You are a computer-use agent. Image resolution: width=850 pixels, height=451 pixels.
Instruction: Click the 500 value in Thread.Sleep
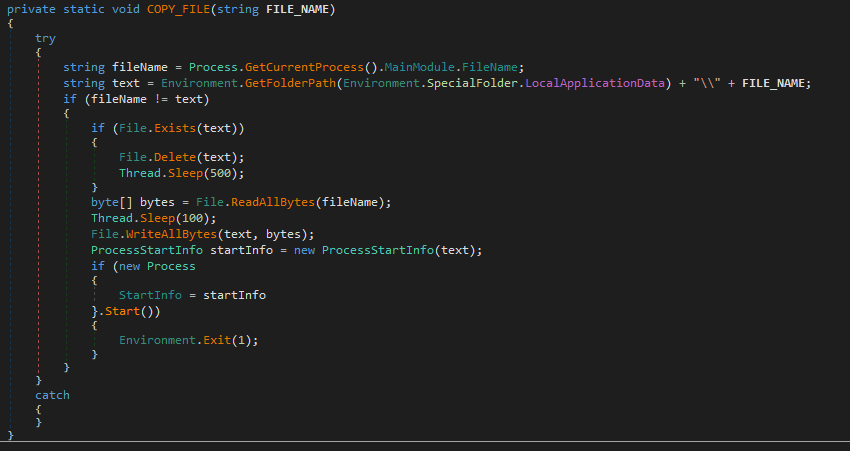coord(221,173)
